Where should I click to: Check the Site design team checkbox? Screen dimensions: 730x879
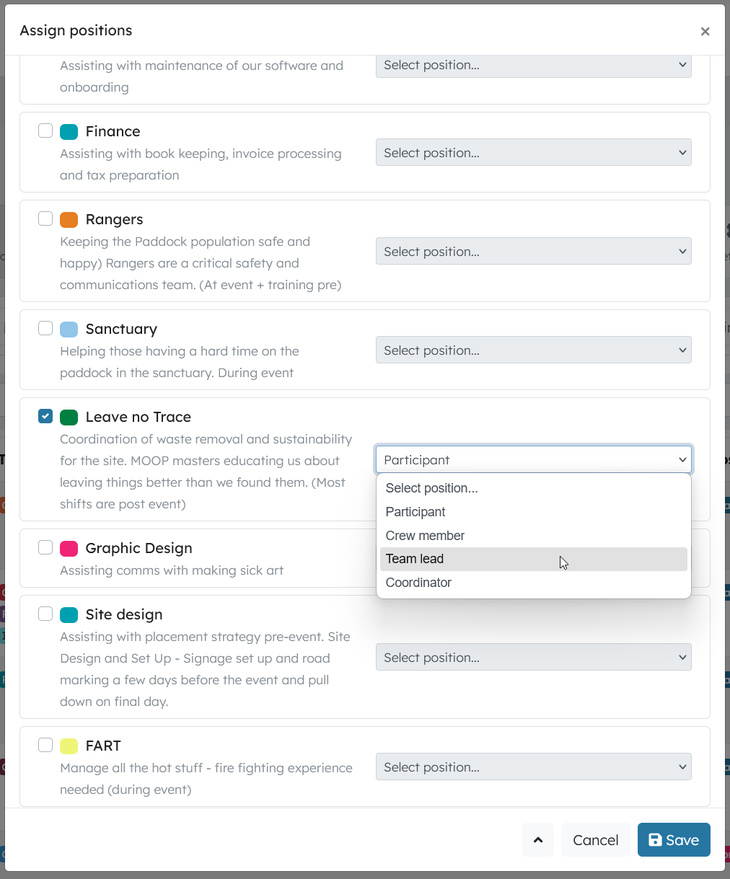click(46, 614)
